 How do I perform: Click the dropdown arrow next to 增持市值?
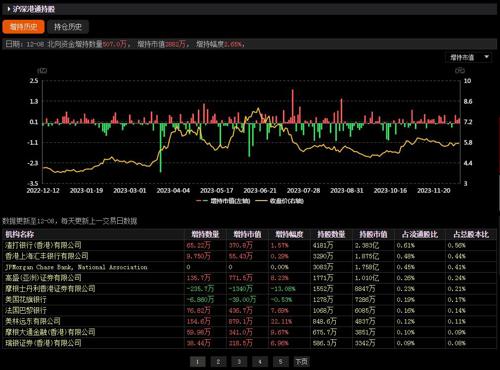486,57
